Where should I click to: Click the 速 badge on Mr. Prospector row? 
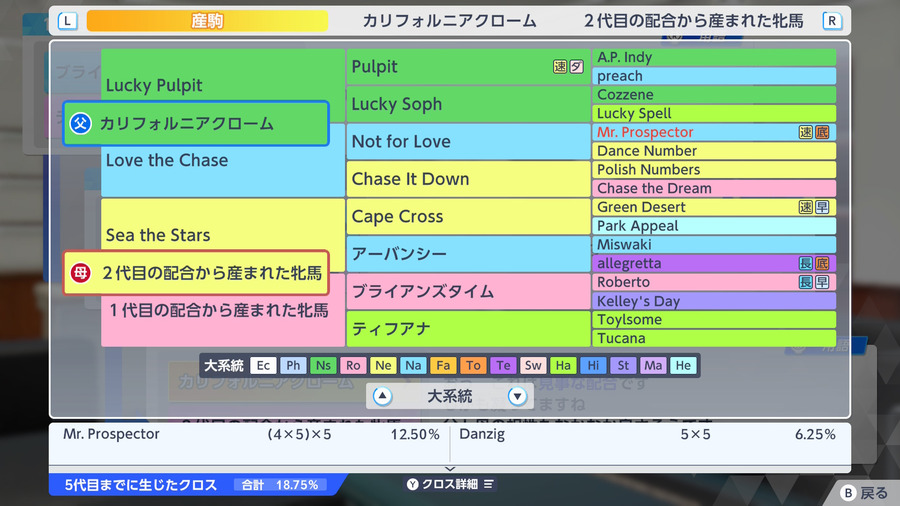pos(806,132)
